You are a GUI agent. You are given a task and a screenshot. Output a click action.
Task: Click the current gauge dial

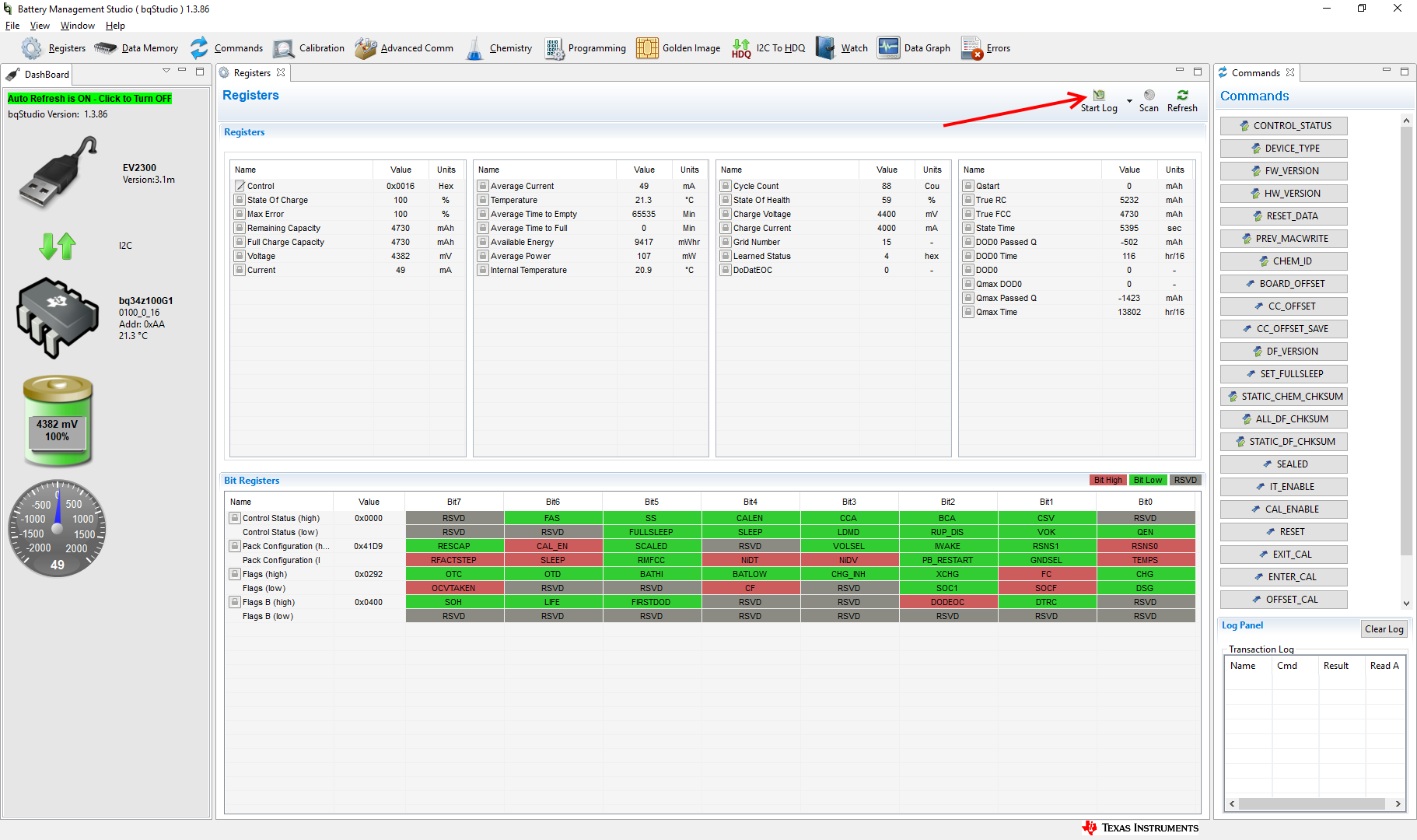58,528
